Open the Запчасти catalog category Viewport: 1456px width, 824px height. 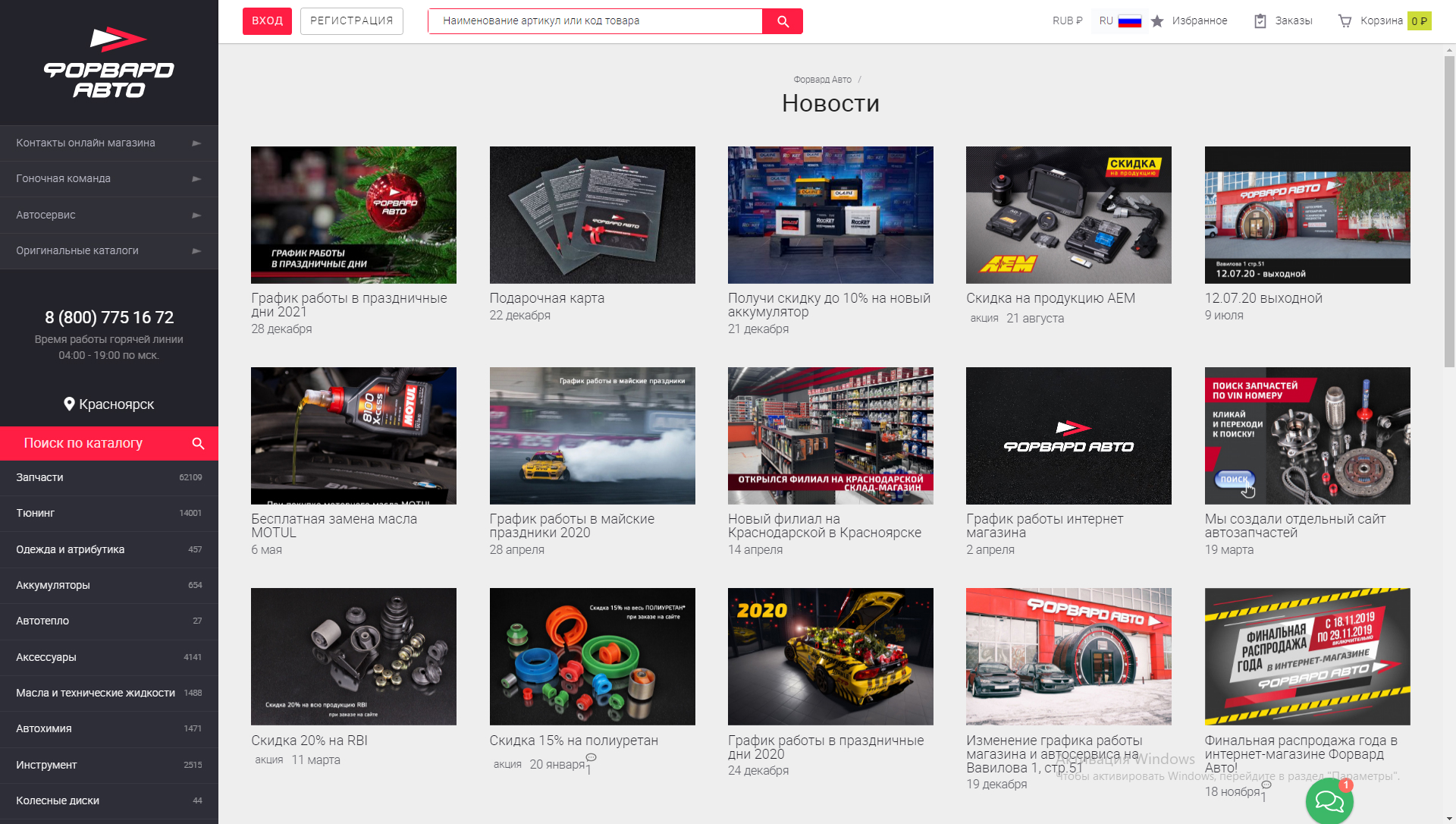[x=109, y=477]
